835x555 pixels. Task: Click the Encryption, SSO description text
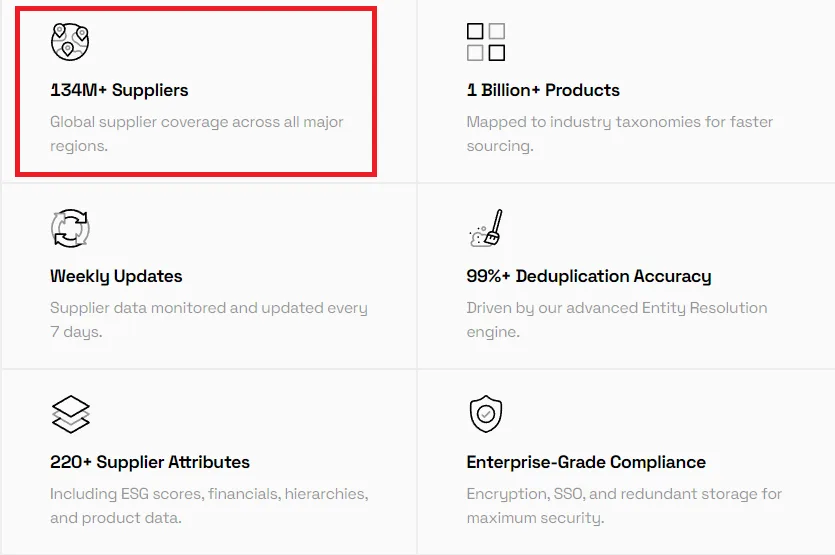pyautogui.click(x=624, y=505)
